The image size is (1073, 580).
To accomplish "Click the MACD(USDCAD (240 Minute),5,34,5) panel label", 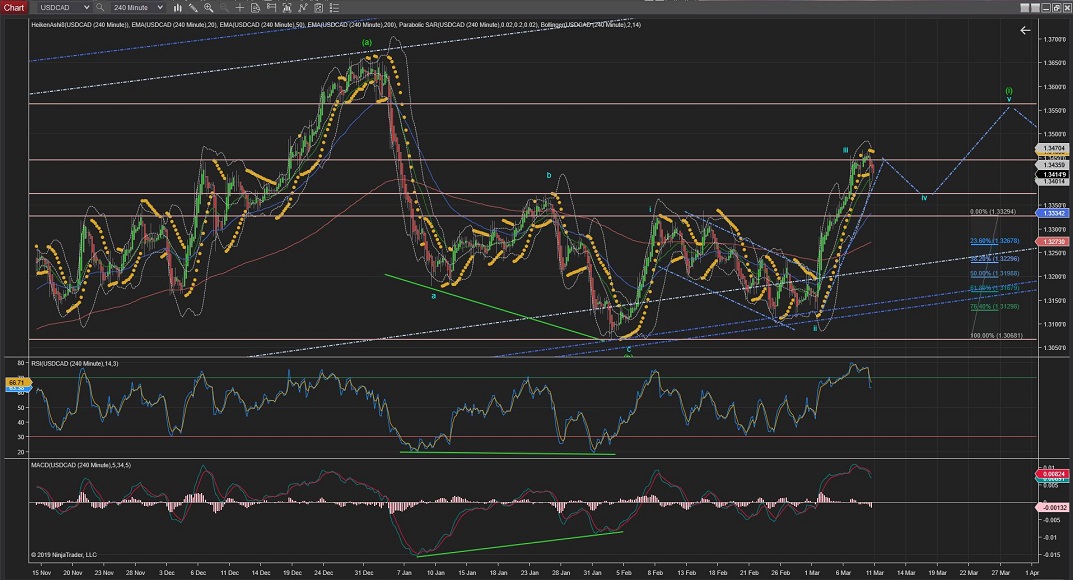I will [x=81, y=465].
